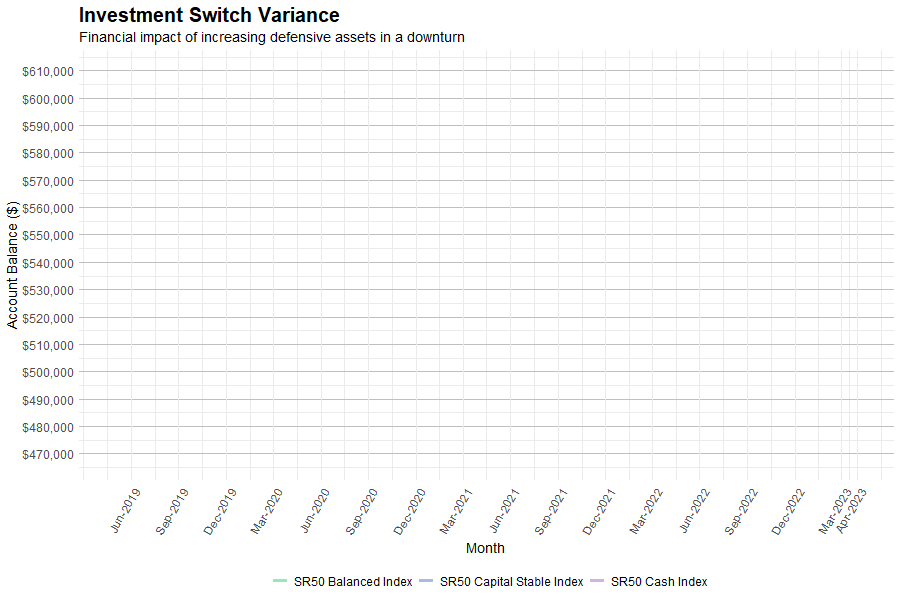Viewport: 900px width, 600px height.
Task: Select the SR50 Cash Index legend label
Action: click(x=658, y=582)
